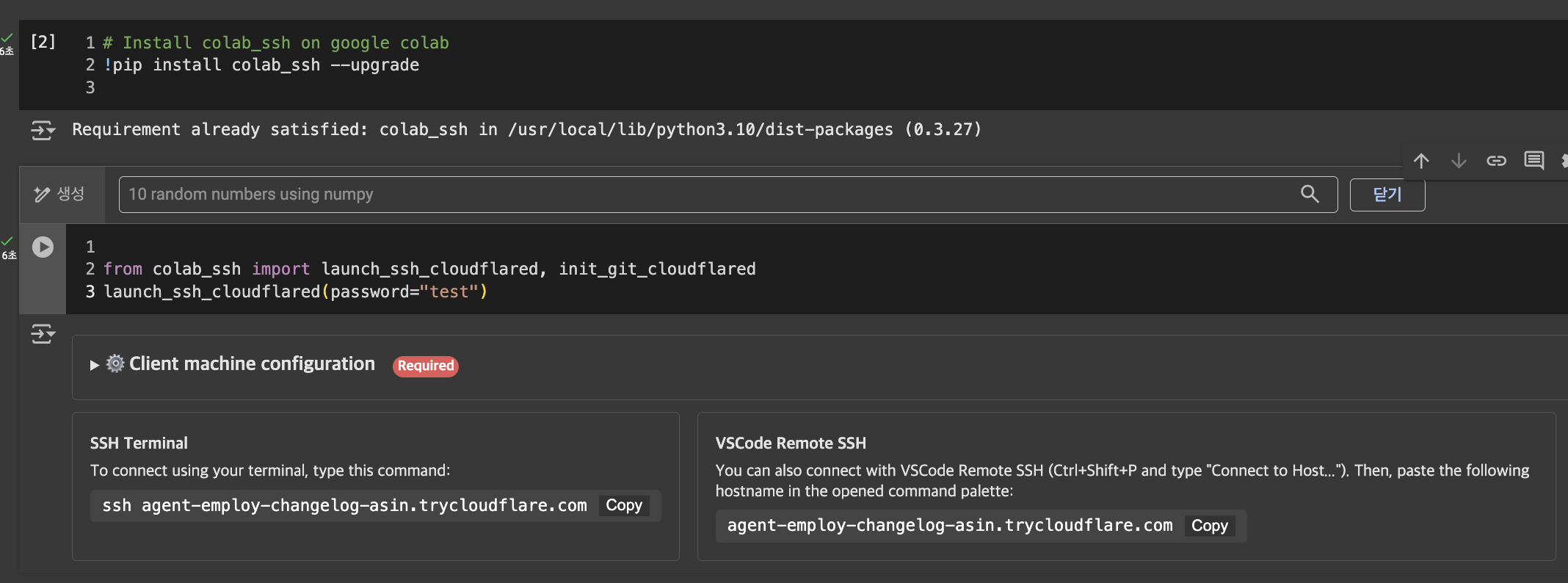This screenshot has width=1568, height=583.
Task: Click green checkmark status of first cell
Action: (7, 37)
